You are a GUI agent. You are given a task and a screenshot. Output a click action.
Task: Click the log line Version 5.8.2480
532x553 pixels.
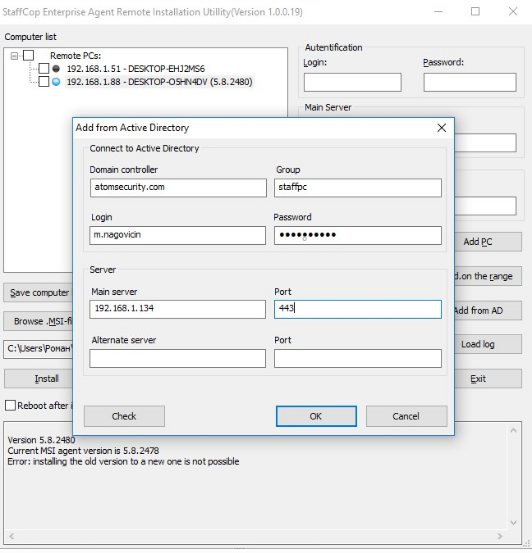point(42,440)
